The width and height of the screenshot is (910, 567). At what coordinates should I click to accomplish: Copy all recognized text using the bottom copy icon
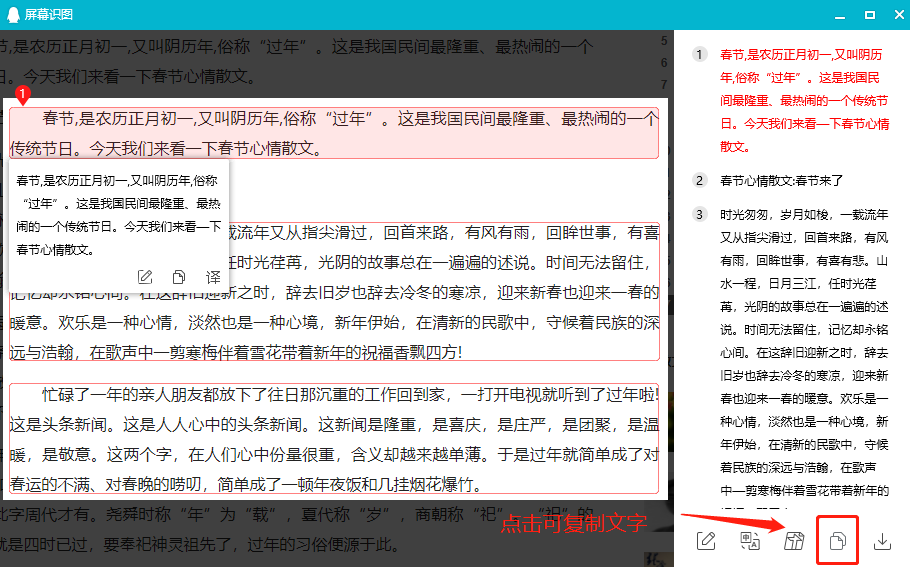(x=837, y=541)
